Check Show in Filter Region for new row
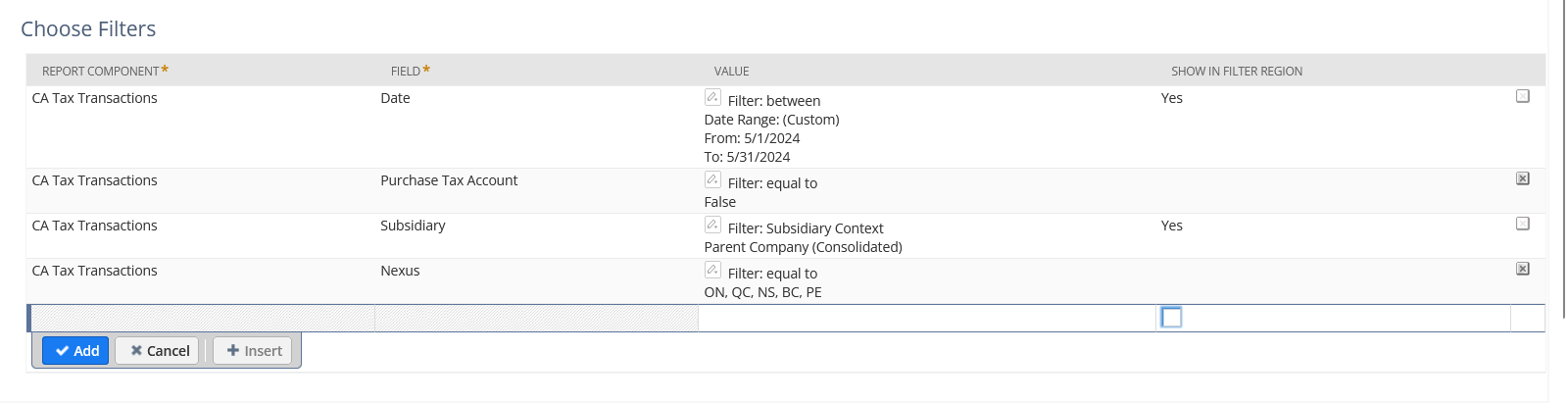The width and height of the screenshot is (1568, 403). (x=1171, y=318)
